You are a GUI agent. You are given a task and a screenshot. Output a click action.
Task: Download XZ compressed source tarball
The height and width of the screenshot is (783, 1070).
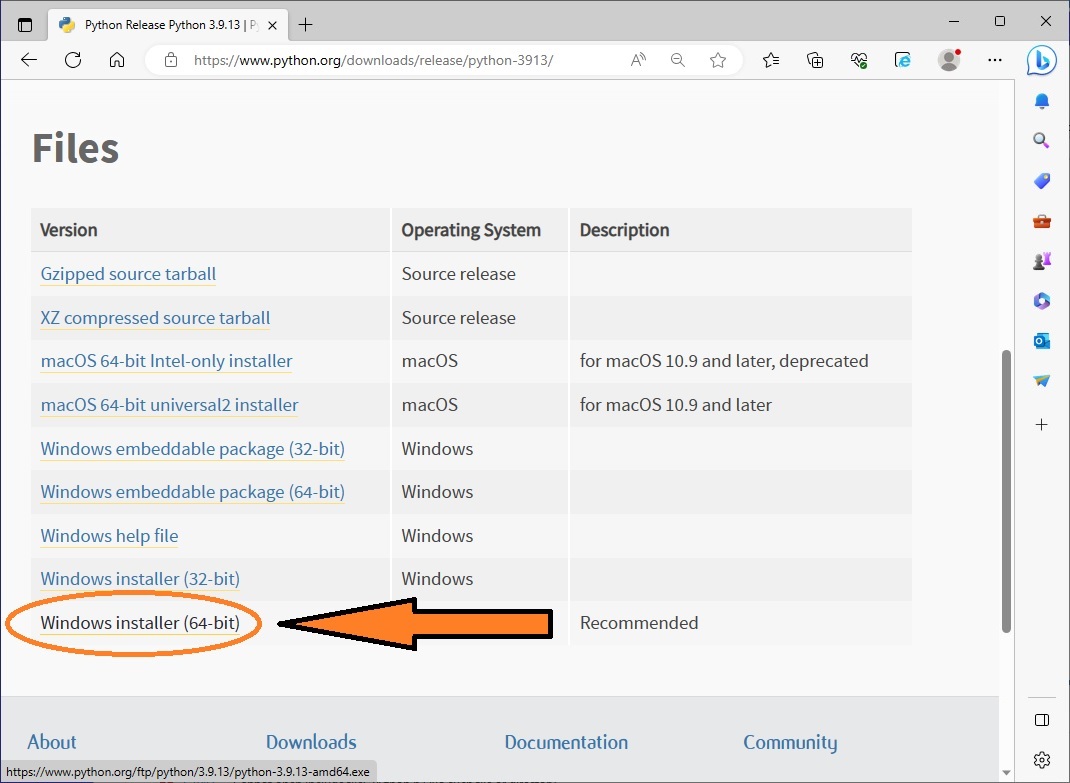155,317
